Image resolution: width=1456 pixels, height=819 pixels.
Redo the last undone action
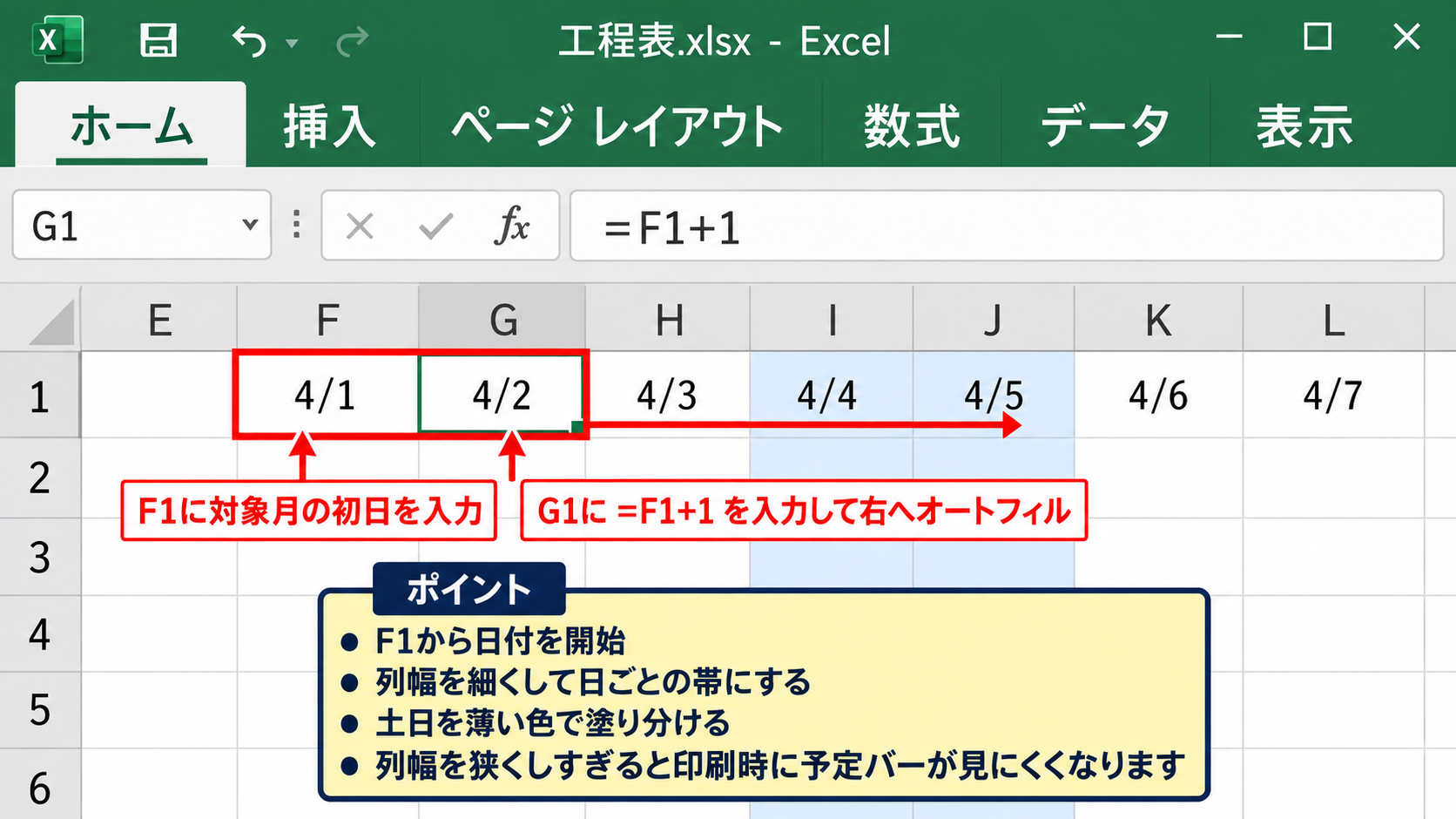coord(352,41)
